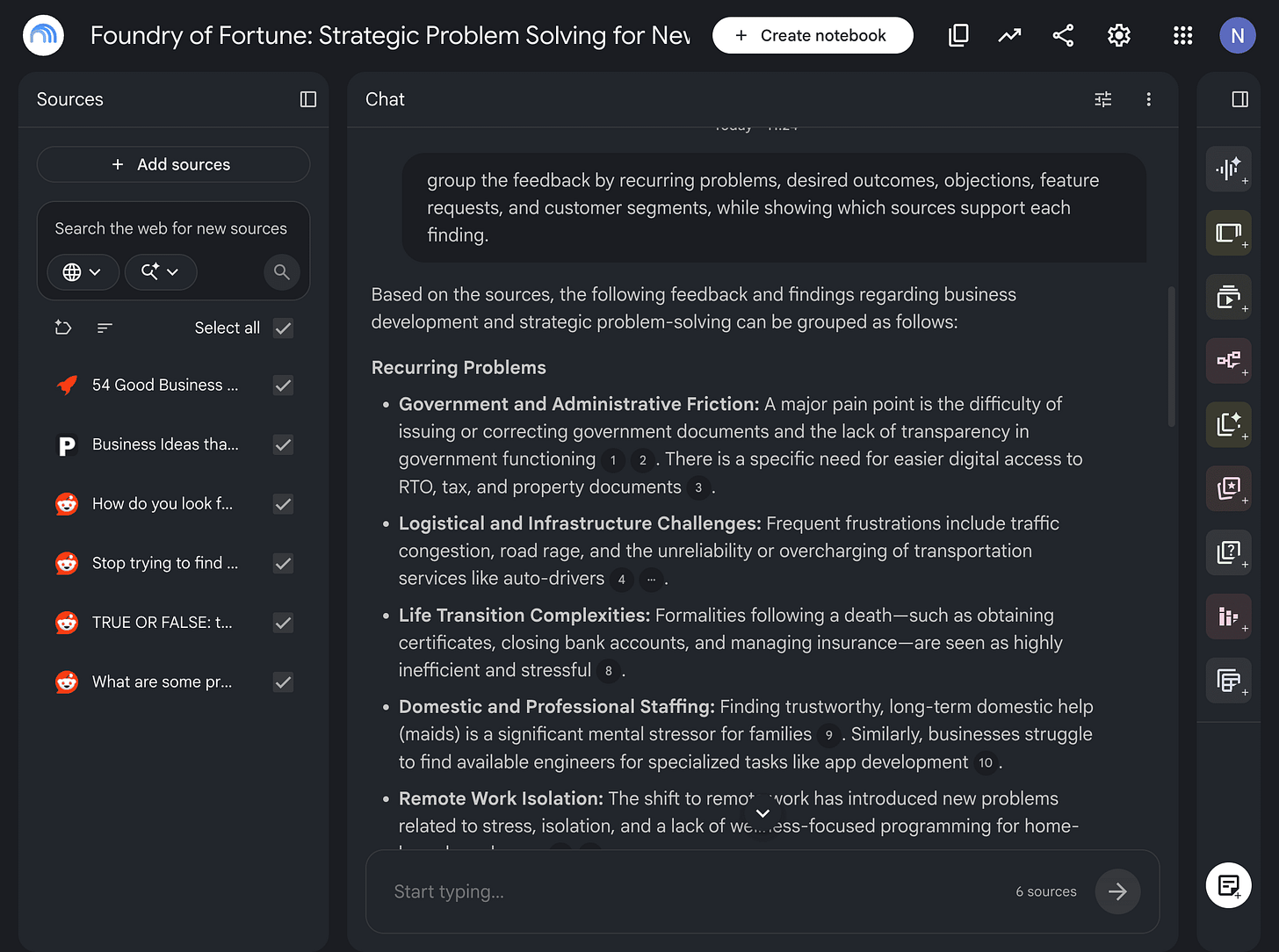Open the sources sort filter icon

[105, 328]
